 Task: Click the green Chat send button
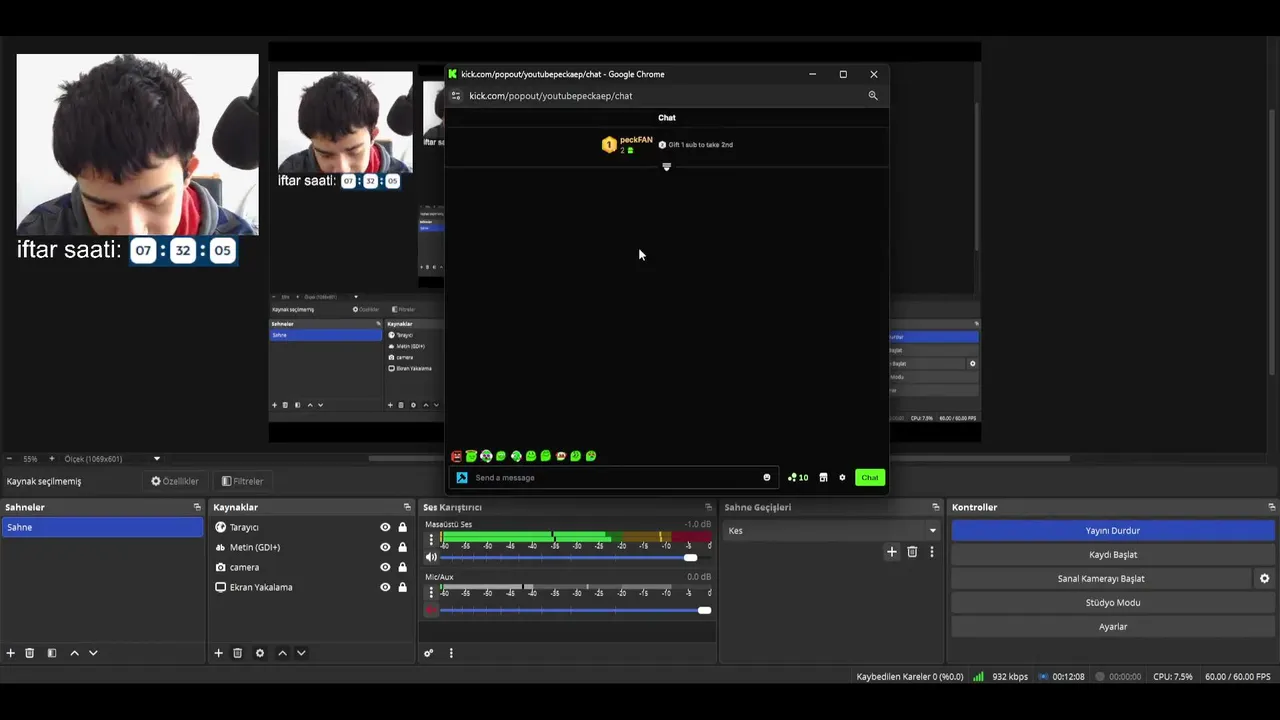(870, 477)
